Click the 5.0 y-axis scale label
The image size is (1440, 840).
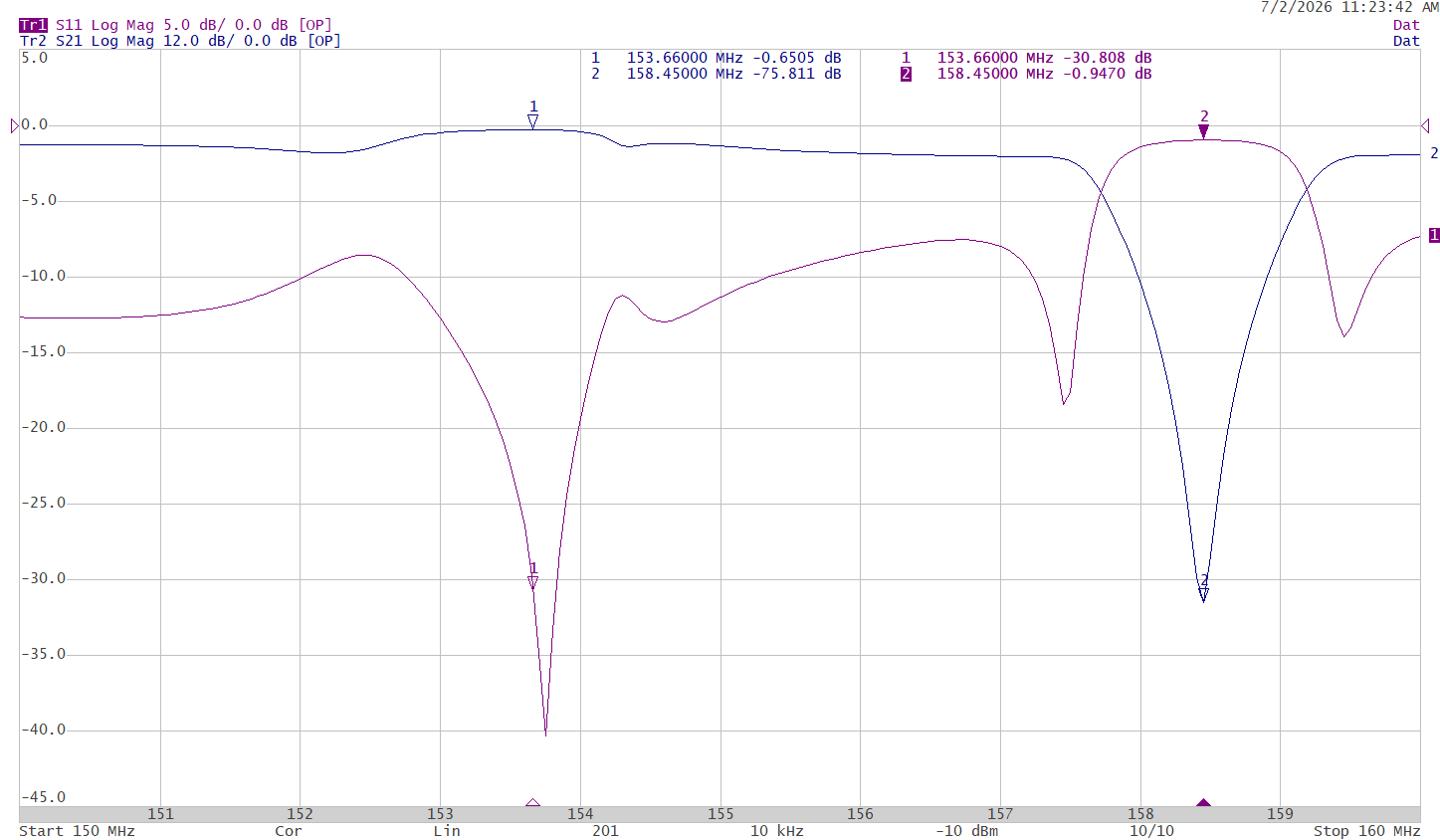34,58
